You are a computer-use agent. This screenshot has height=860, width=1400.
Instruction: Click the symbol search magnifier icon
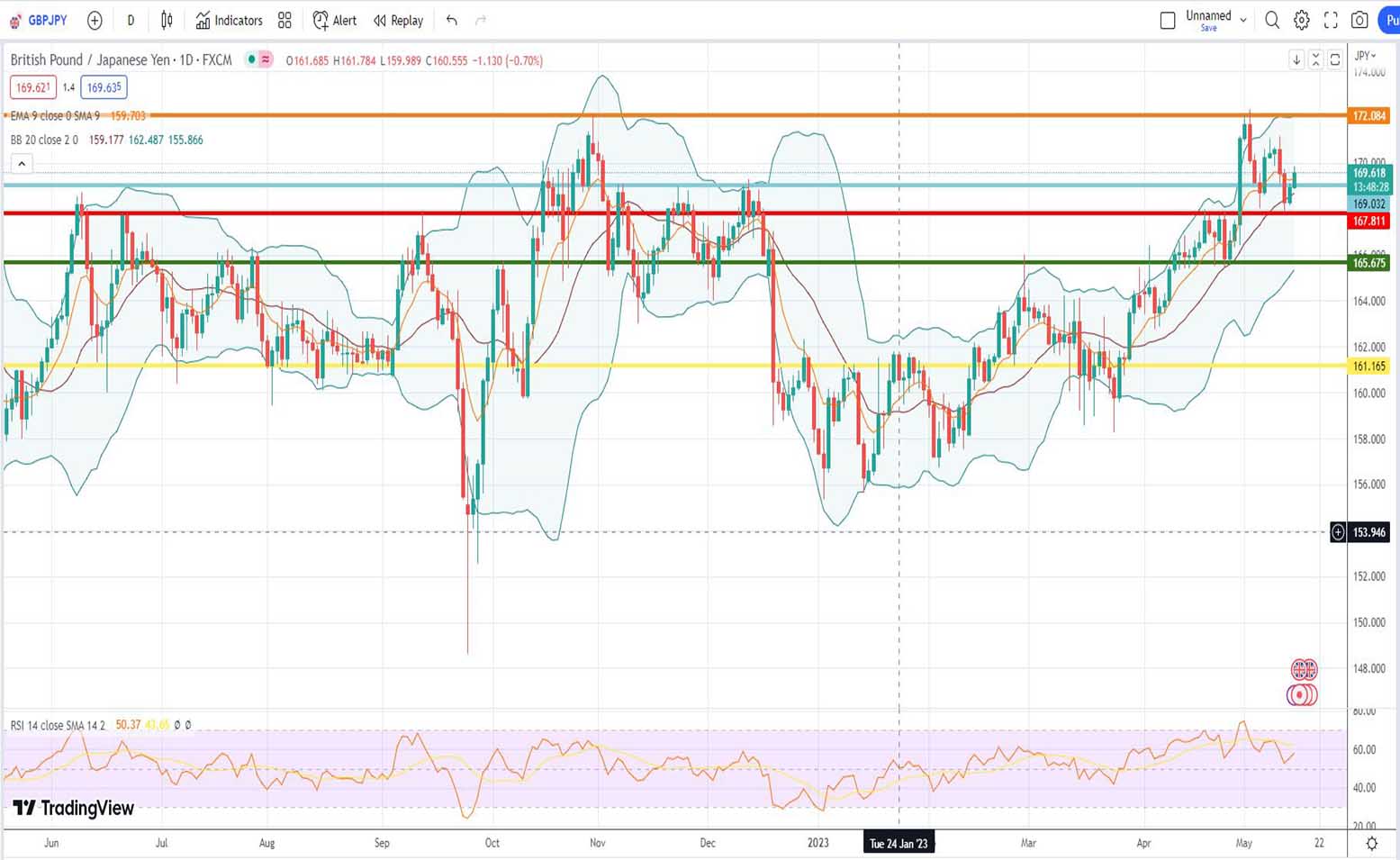point(1272,20)
